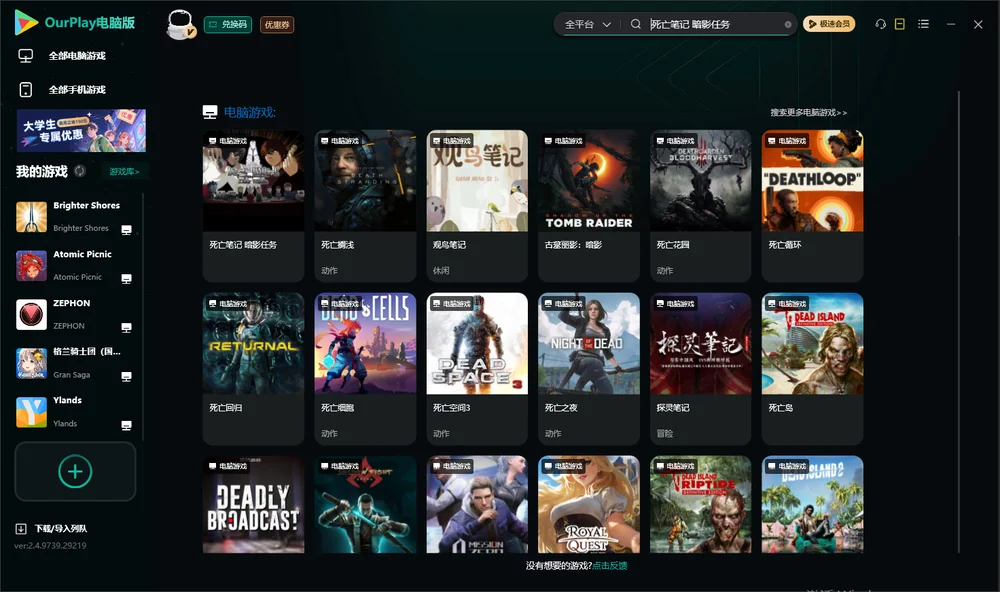This screenshot has height=592, width=1000.
Task: Click the OurPlay logo icon
Action: tap(26, 23)
